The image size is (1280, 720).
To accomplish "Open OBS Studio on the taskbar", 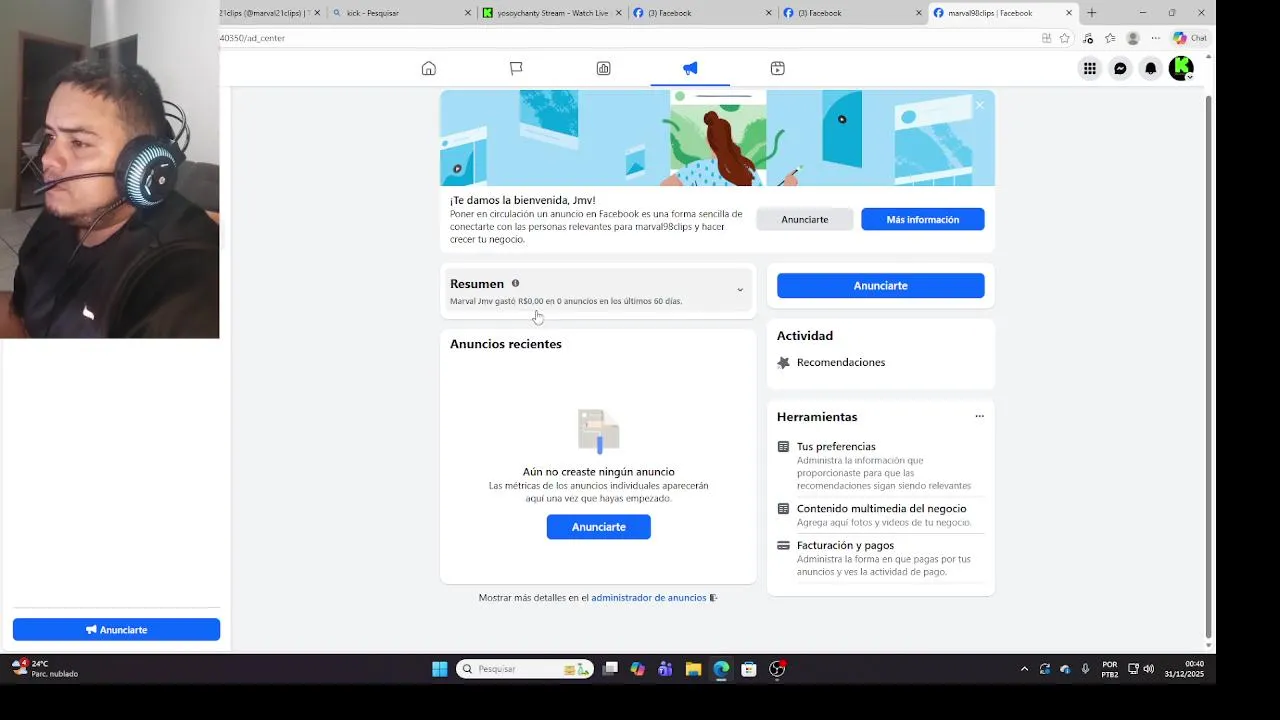I will click(x=777, y=669).
